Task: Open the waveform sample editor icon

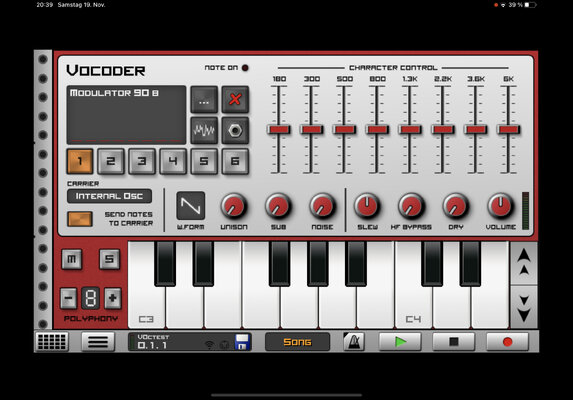Action: [204, 130]
